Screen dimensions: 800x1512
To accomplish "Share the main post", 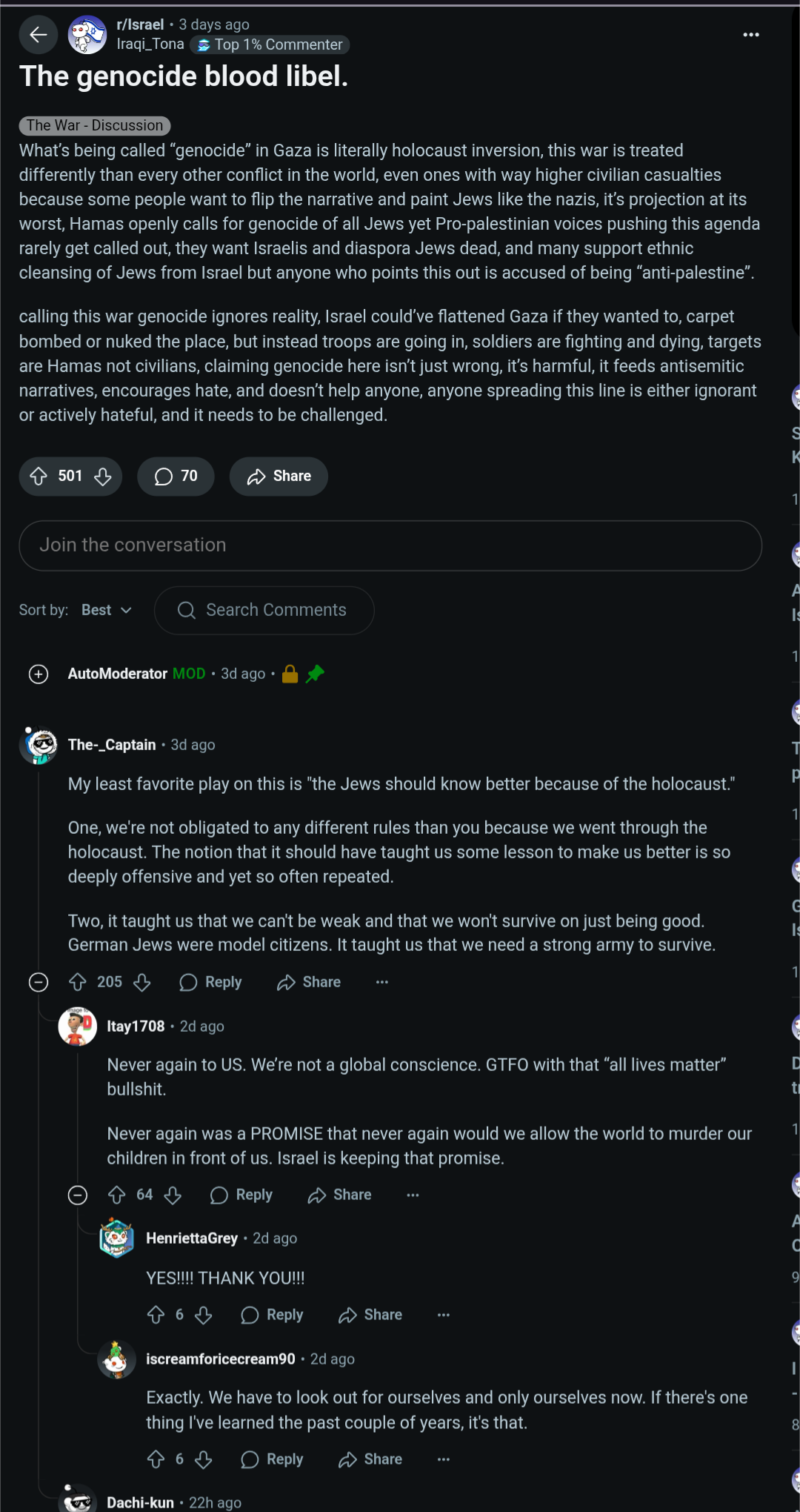I will [279, 477].
